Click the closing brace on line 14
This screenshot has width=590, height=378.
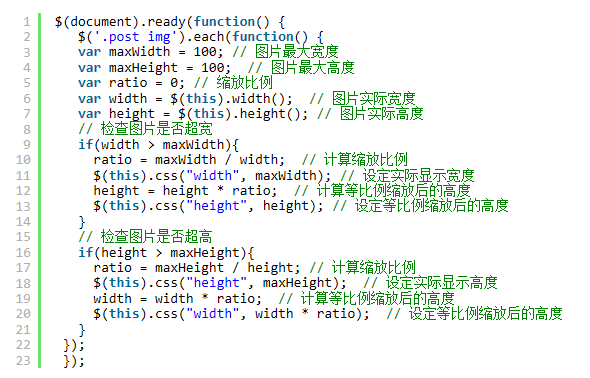(82, 222)
